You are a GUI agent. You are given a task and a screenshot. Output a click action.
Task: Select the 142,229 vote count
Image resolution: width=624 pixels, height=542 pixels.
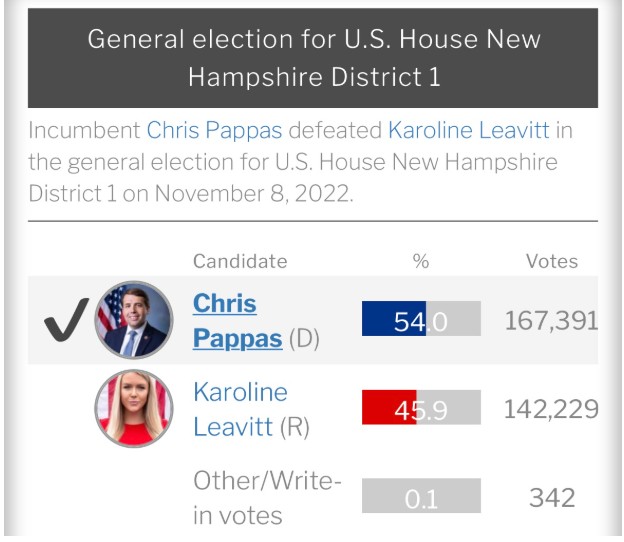[552, 409]
